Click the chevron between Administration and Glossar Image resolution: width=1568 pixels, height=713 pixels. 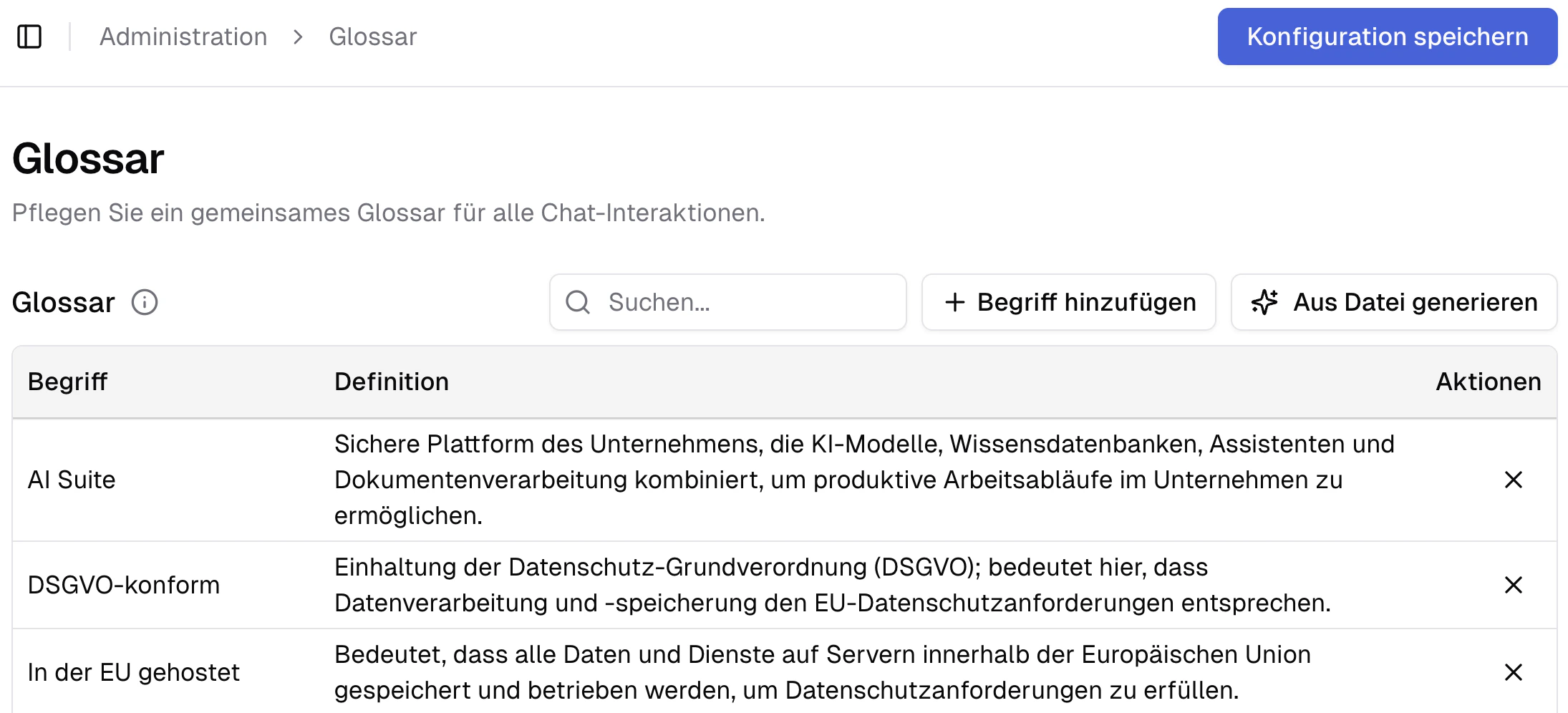tap(296, 37)
